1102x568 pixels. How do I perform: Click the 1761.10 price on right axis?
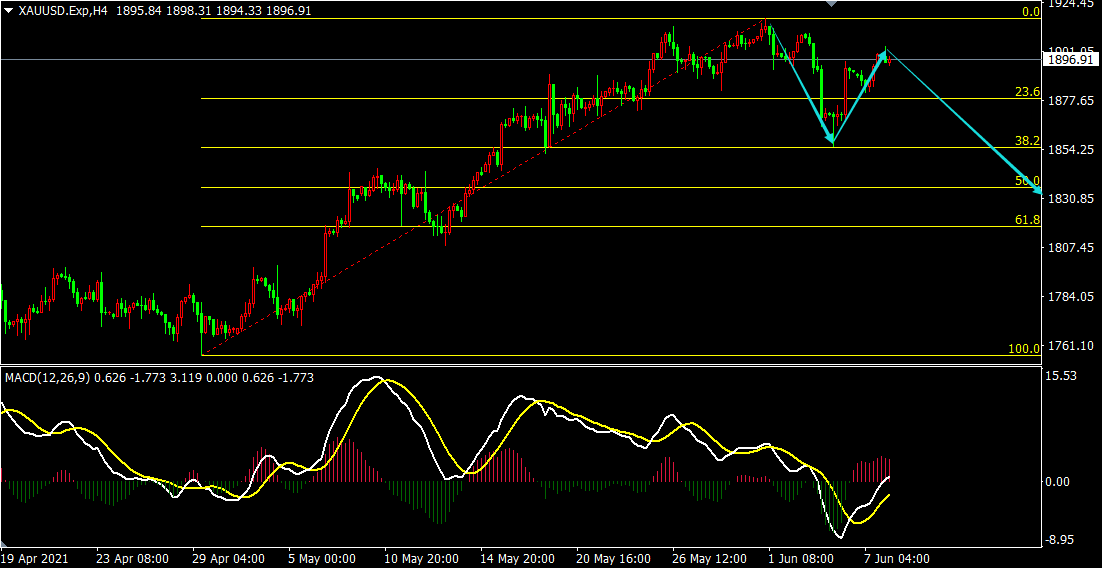1070,346
